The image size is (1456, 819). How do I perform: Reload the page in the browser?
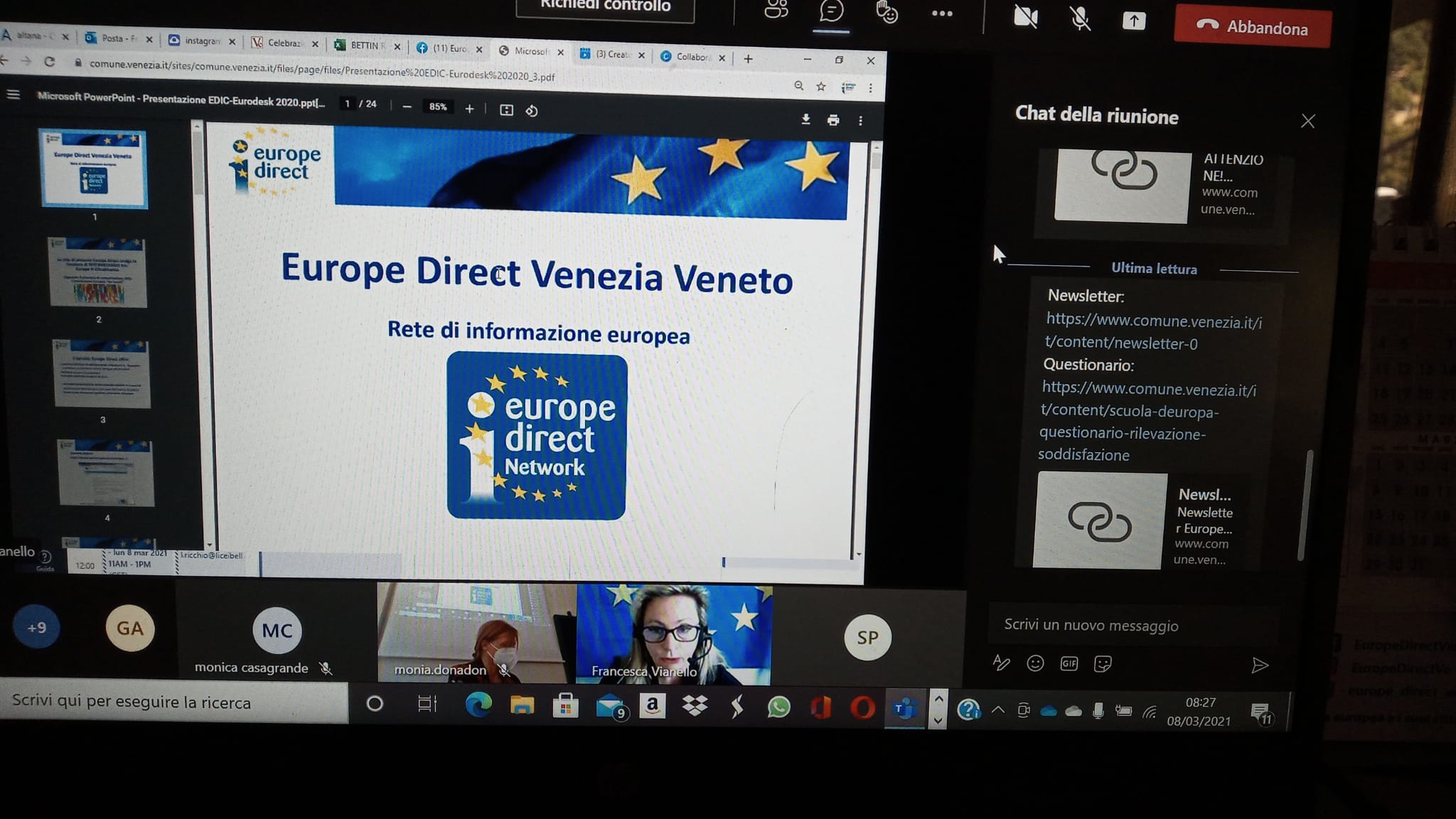pyautogui.click(x=49, y=61)
